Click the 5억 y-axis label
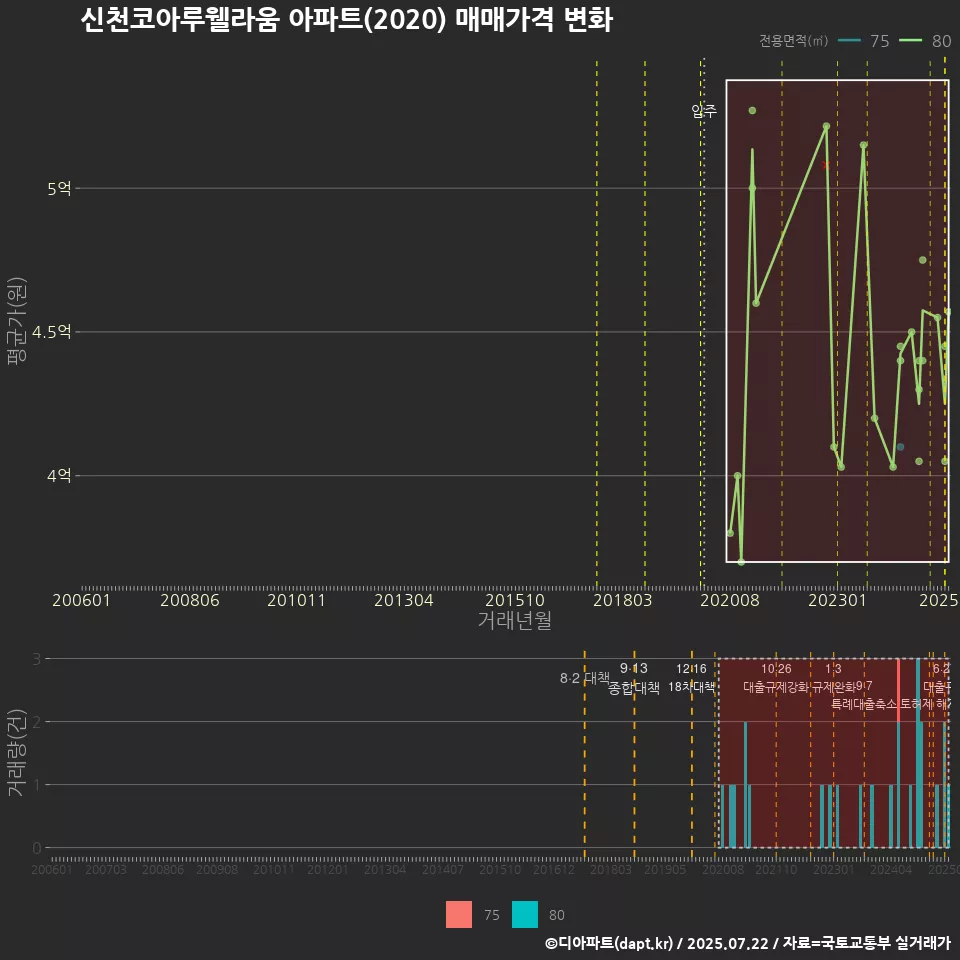 click(59, 189)
